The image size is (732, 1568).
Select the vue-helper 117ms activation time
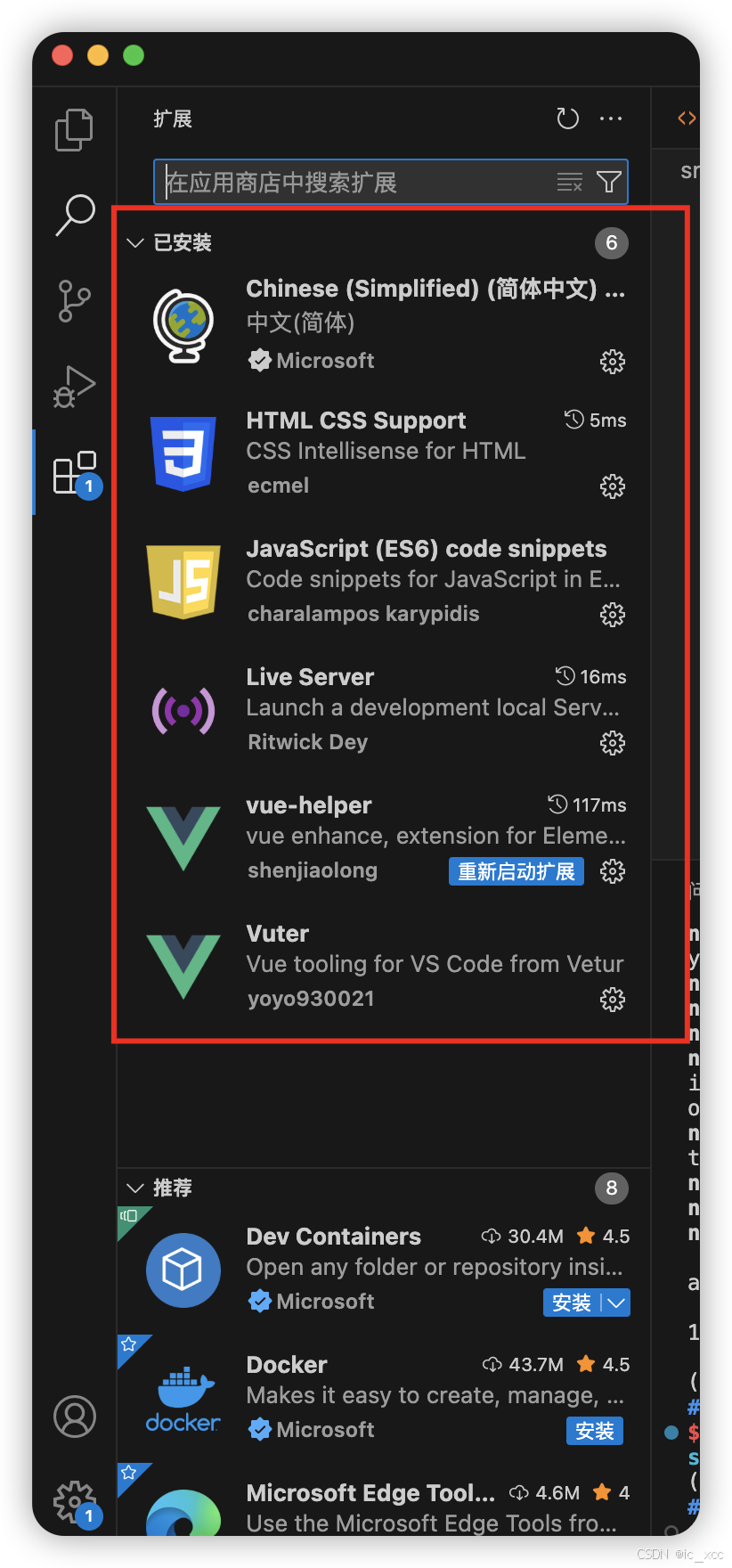point(587,805)
